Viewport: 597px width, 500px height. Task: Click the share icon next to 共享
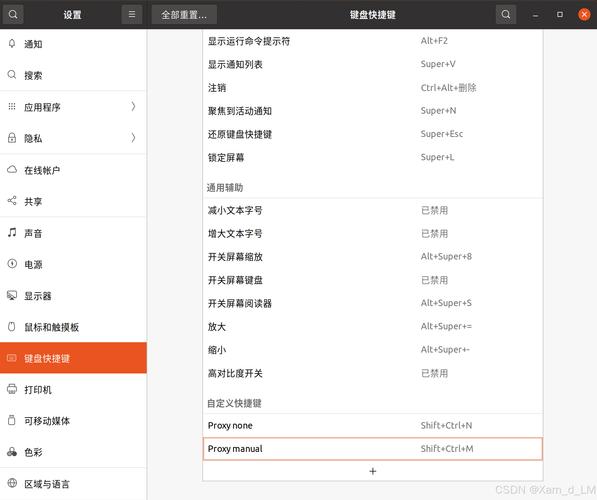point(12,201)
